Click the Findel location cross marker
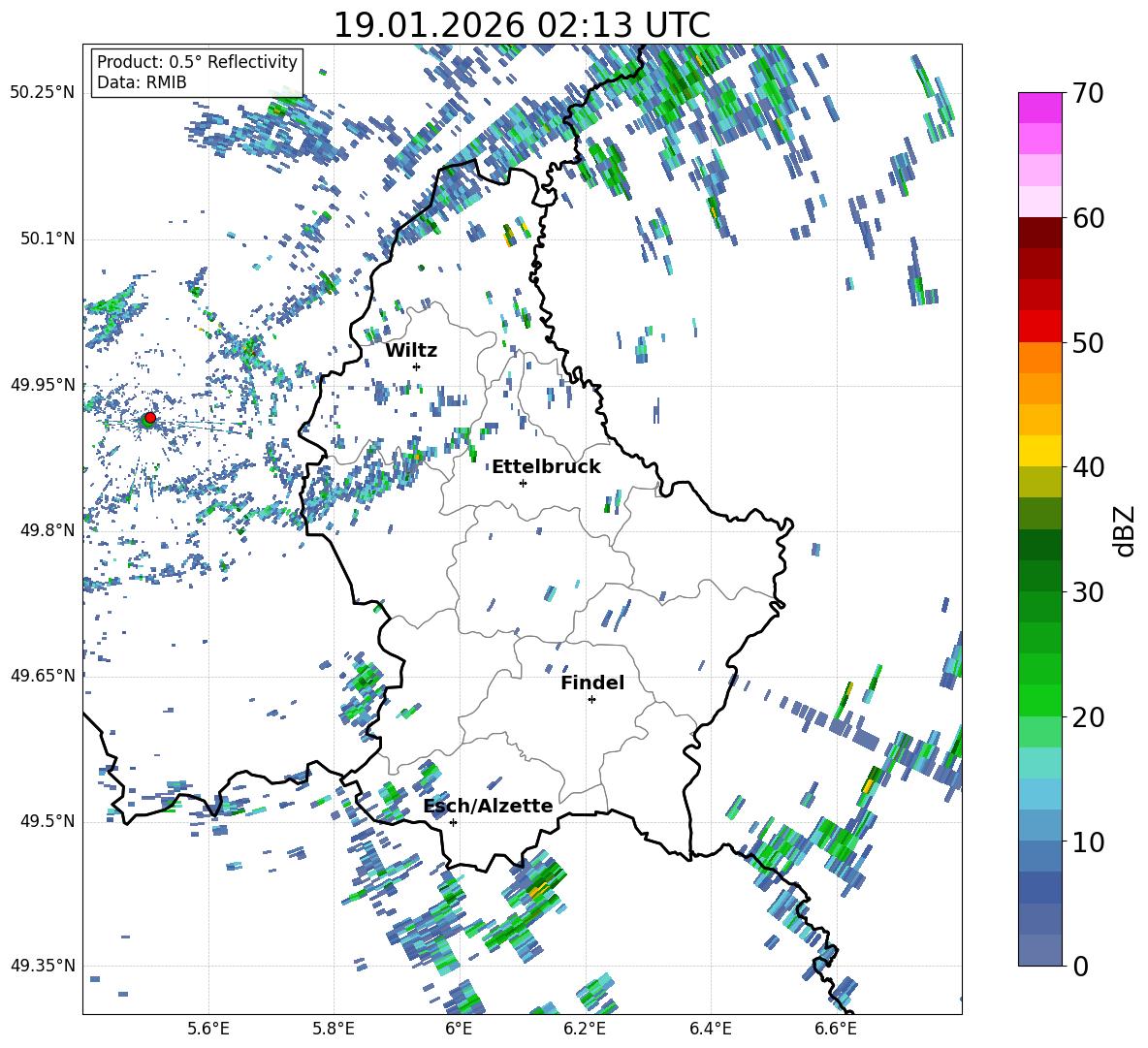 tap(591, 700)
